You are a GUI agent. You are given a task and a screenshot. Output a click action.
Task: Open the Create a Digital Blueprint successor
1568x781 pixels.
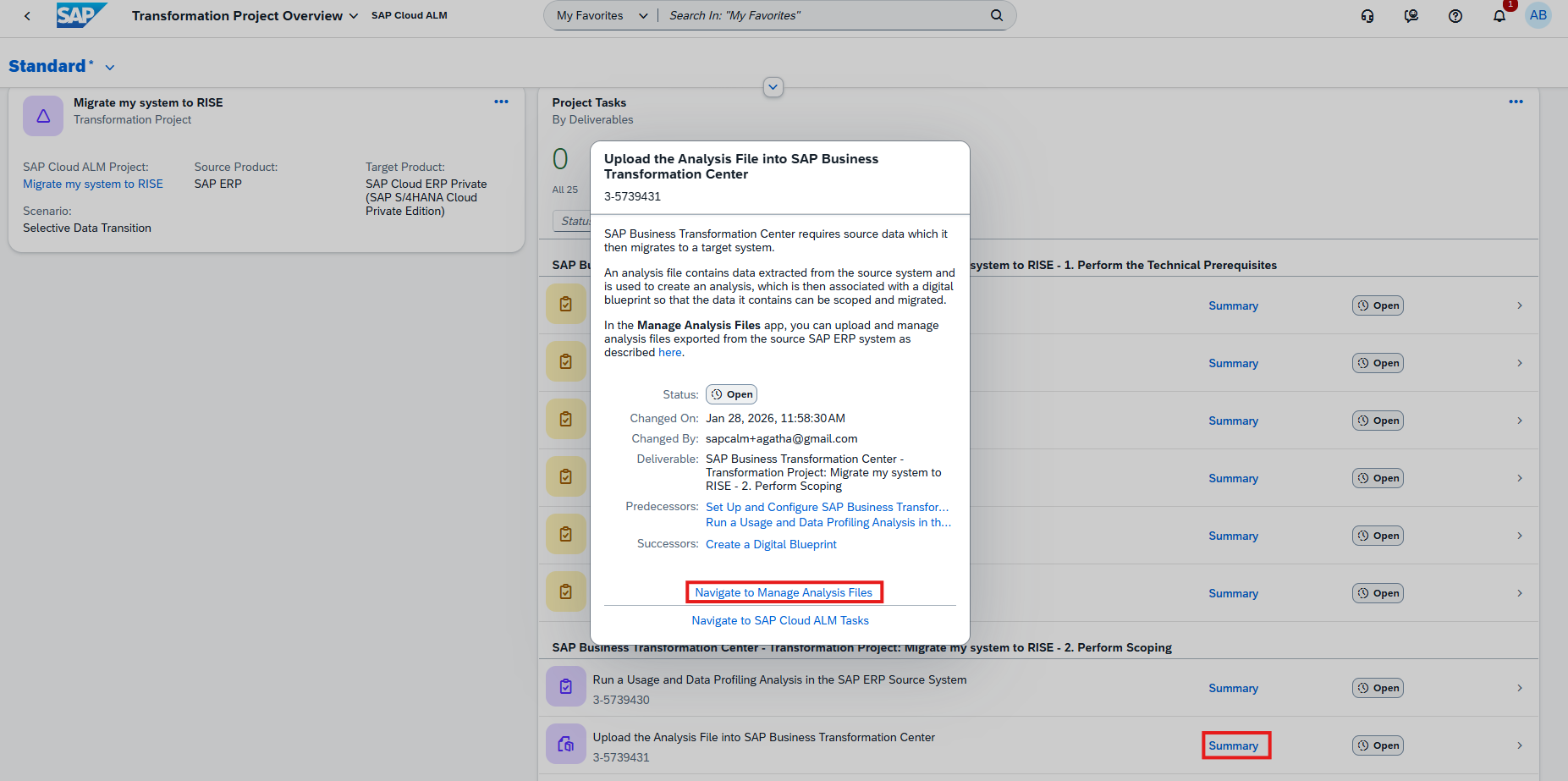[x=771, y=544]
